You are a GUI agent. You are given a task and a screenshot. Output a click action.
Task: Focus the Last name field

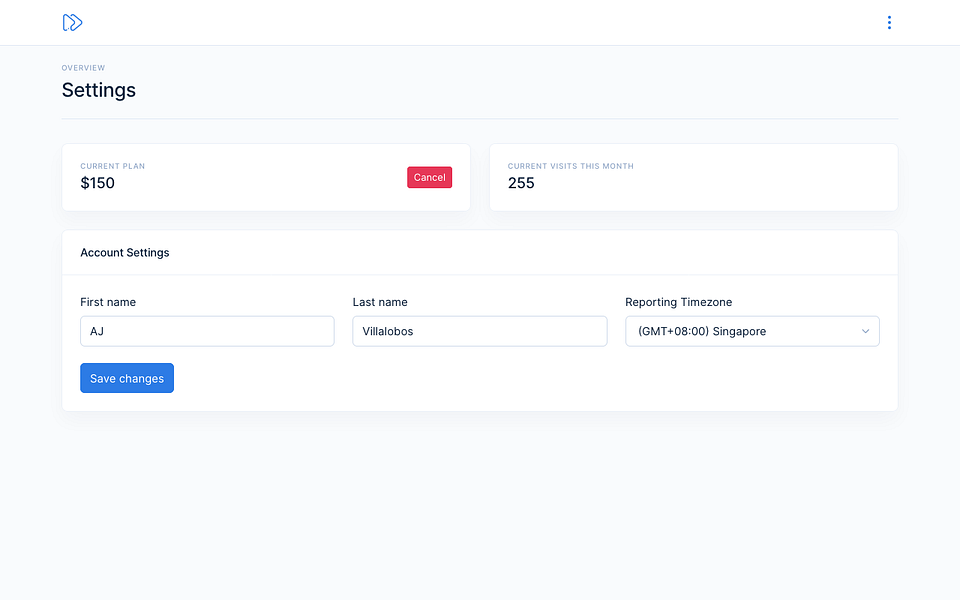(479, 331)
